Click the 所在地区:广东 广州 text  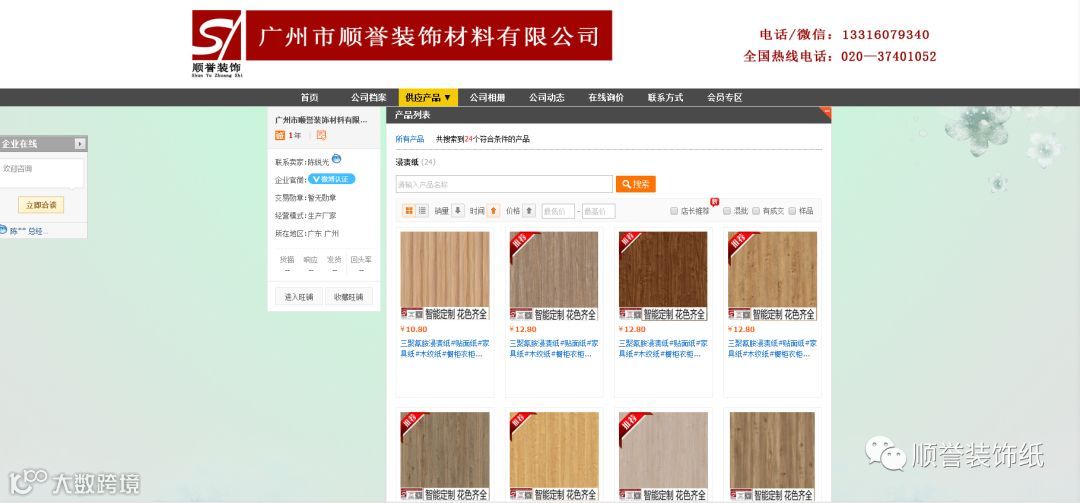(x=307, y=234)
